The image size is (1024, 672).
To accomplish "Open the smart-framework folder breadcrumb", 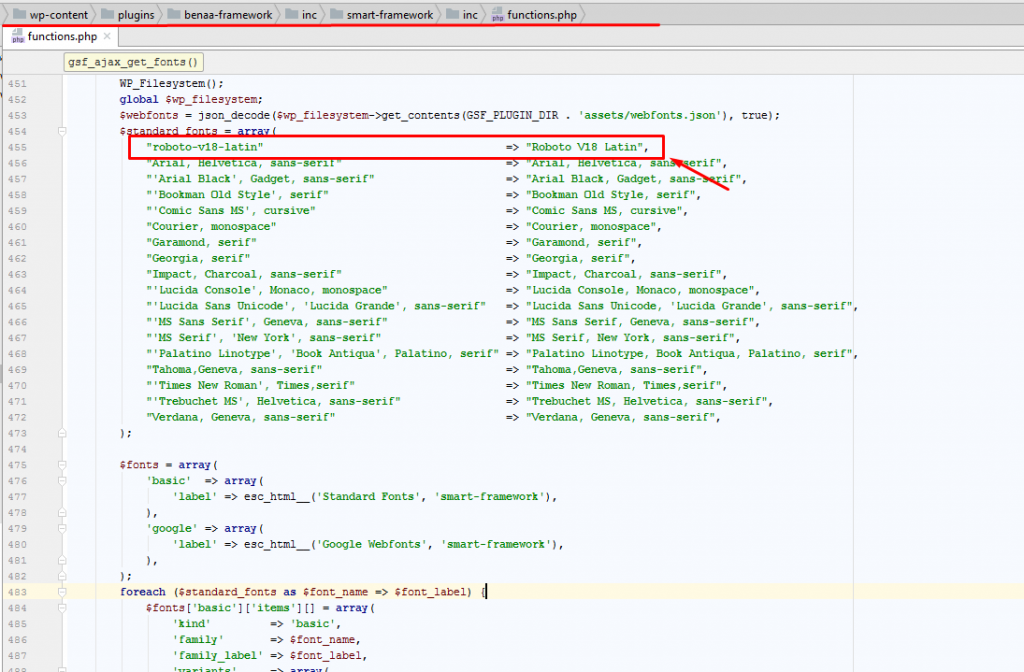I will 382,14.
